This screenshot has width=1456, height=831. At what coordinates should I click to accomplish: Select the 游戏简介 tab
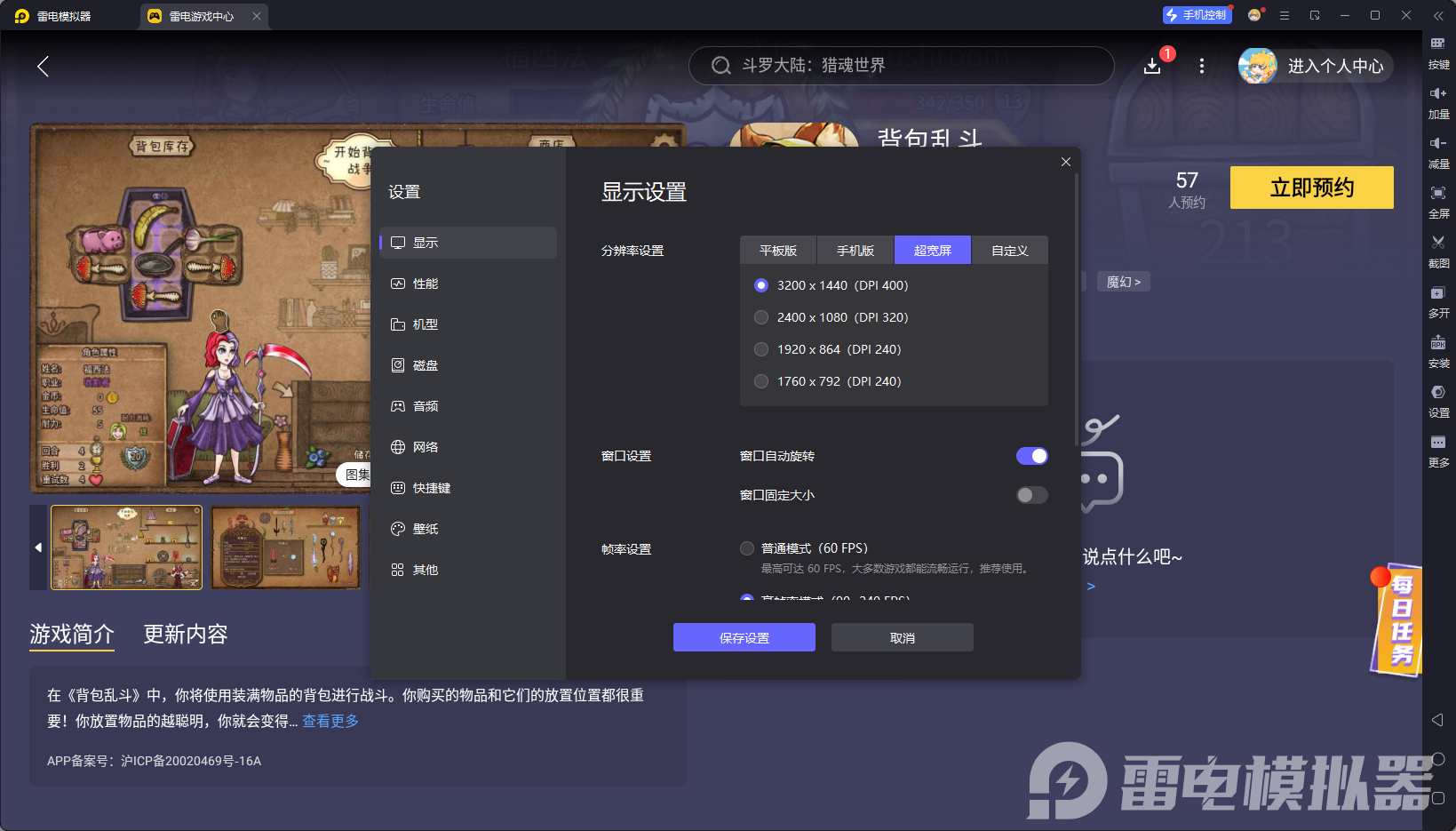tap(72, 635)
